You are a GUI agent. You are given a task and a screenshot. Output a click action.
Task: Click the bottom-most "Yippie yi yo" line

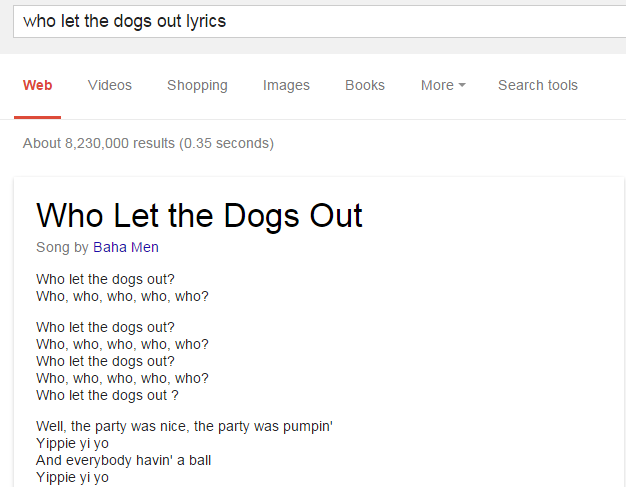point(72,477)
